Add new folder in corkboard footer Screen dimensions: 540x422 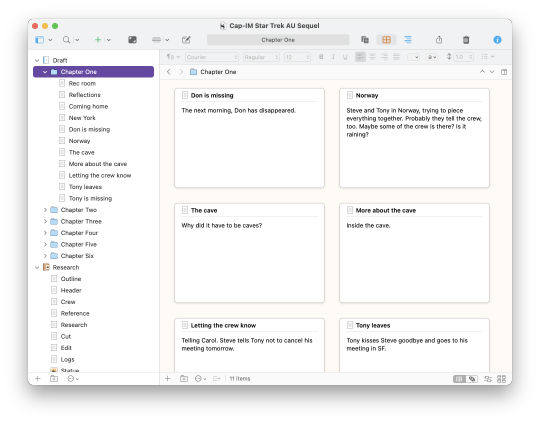point(184,379)
